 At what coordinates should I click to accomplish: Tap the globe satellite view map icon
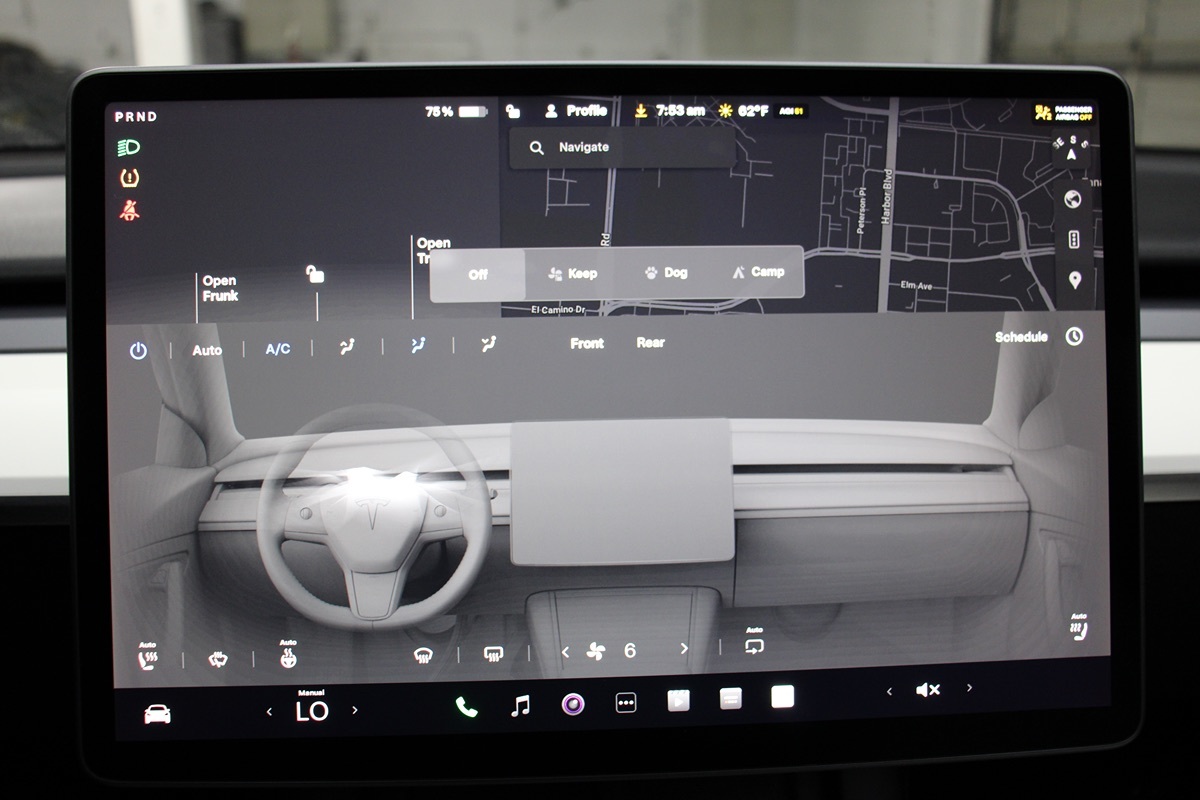(1073, 199)
